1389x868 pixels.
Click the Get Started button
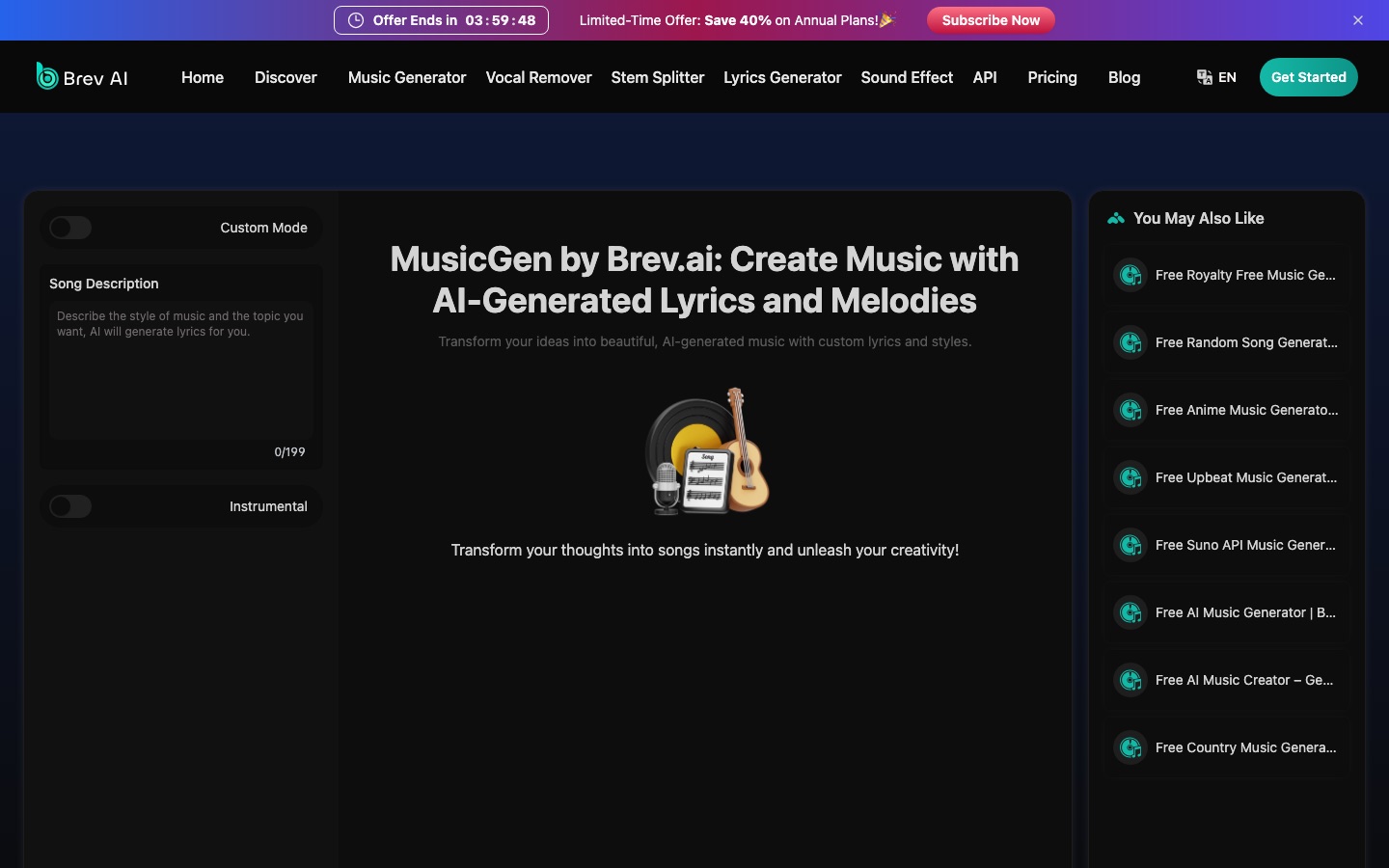[x=1308, y=77]
